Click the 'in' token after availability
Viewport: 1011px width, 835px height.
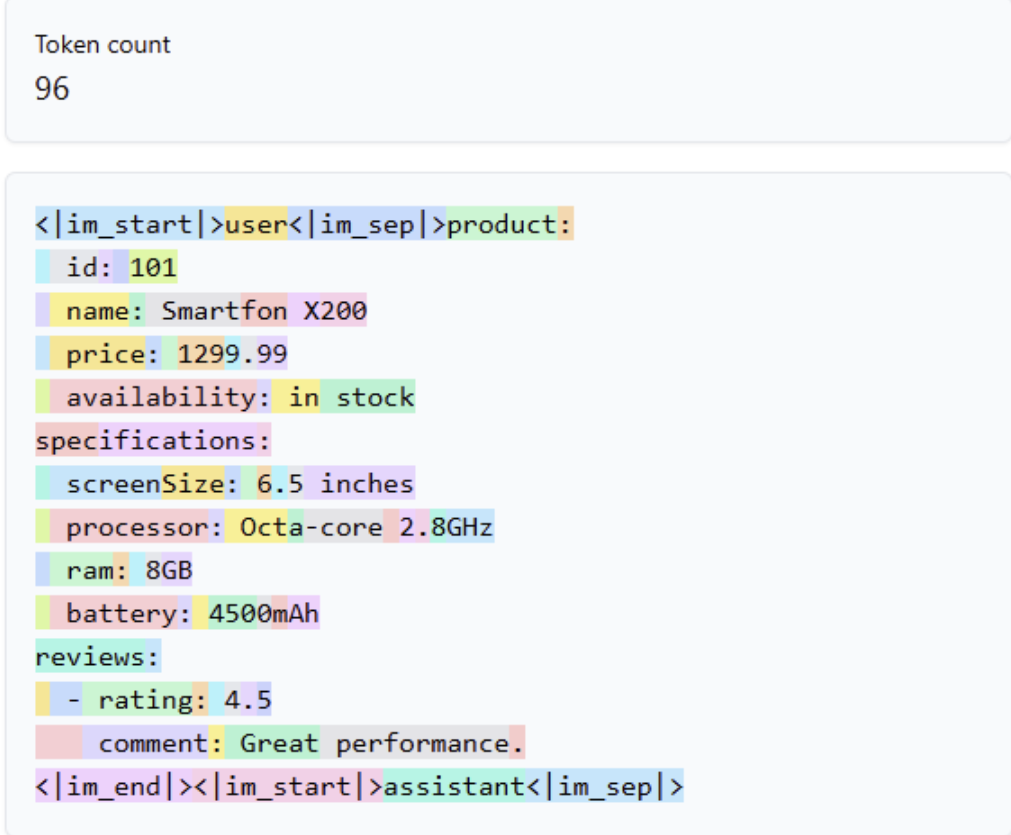click(x=296, y=397)
